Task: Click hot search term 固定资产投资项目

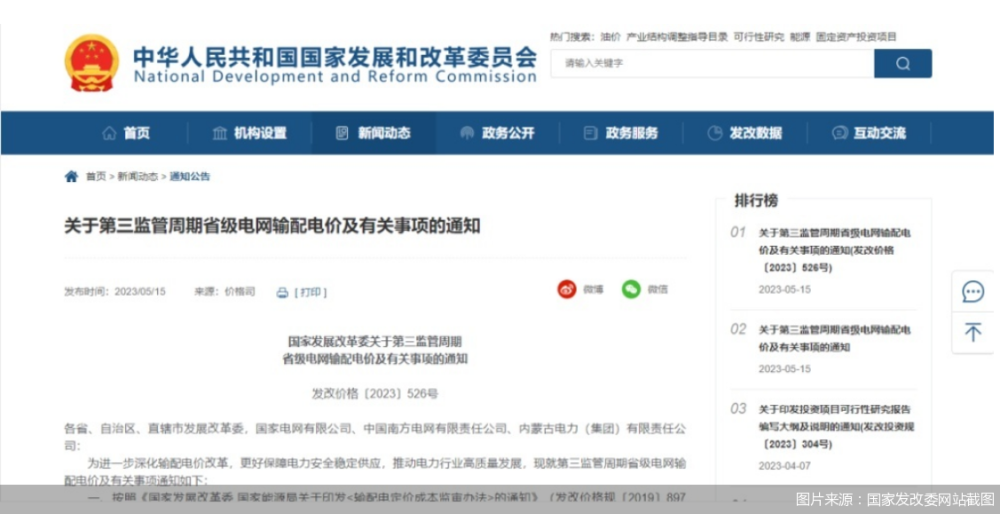Action: click(856, 37)
